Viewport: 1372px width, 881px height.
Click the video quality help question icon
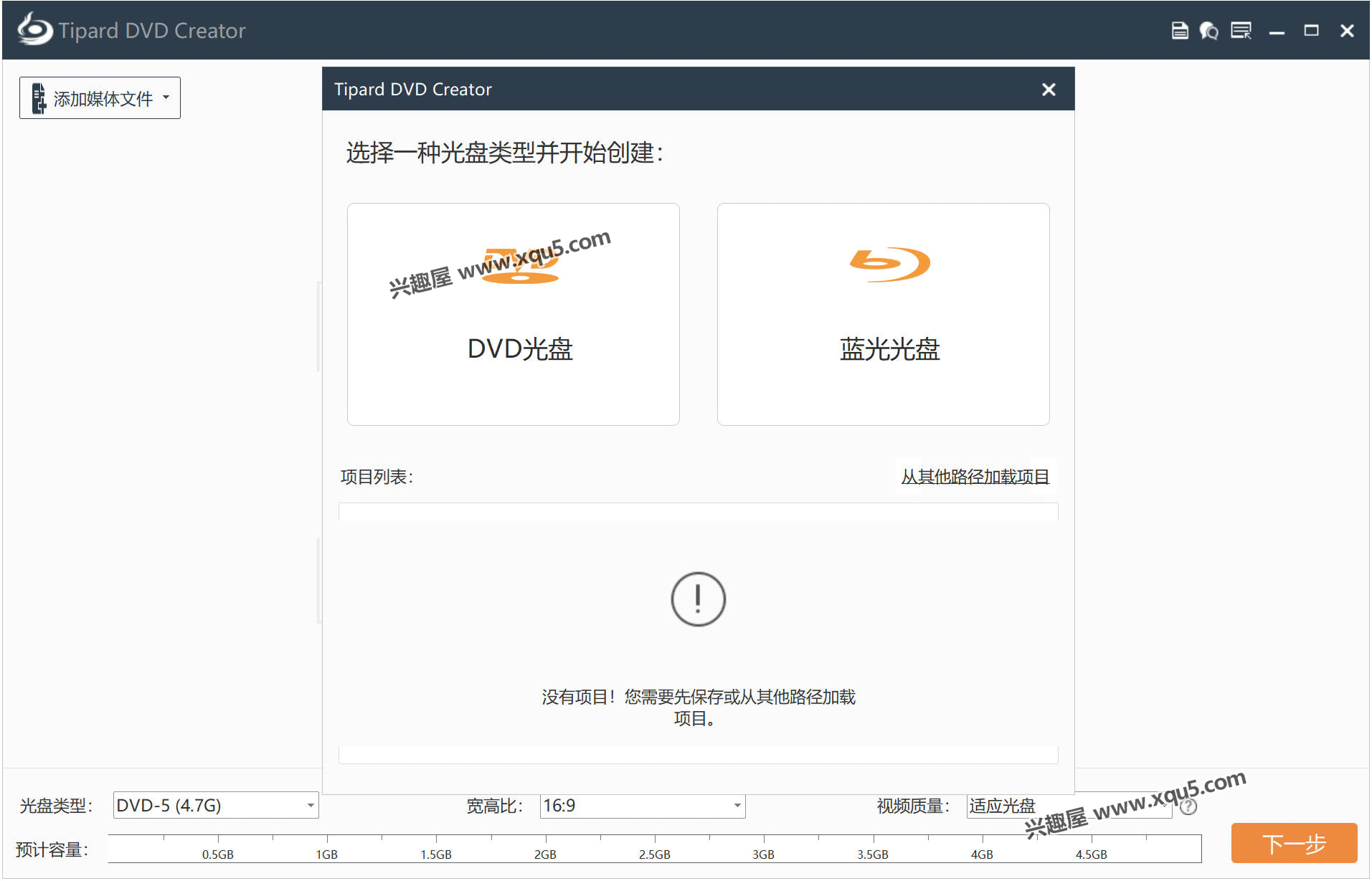tap(1188, 807)
